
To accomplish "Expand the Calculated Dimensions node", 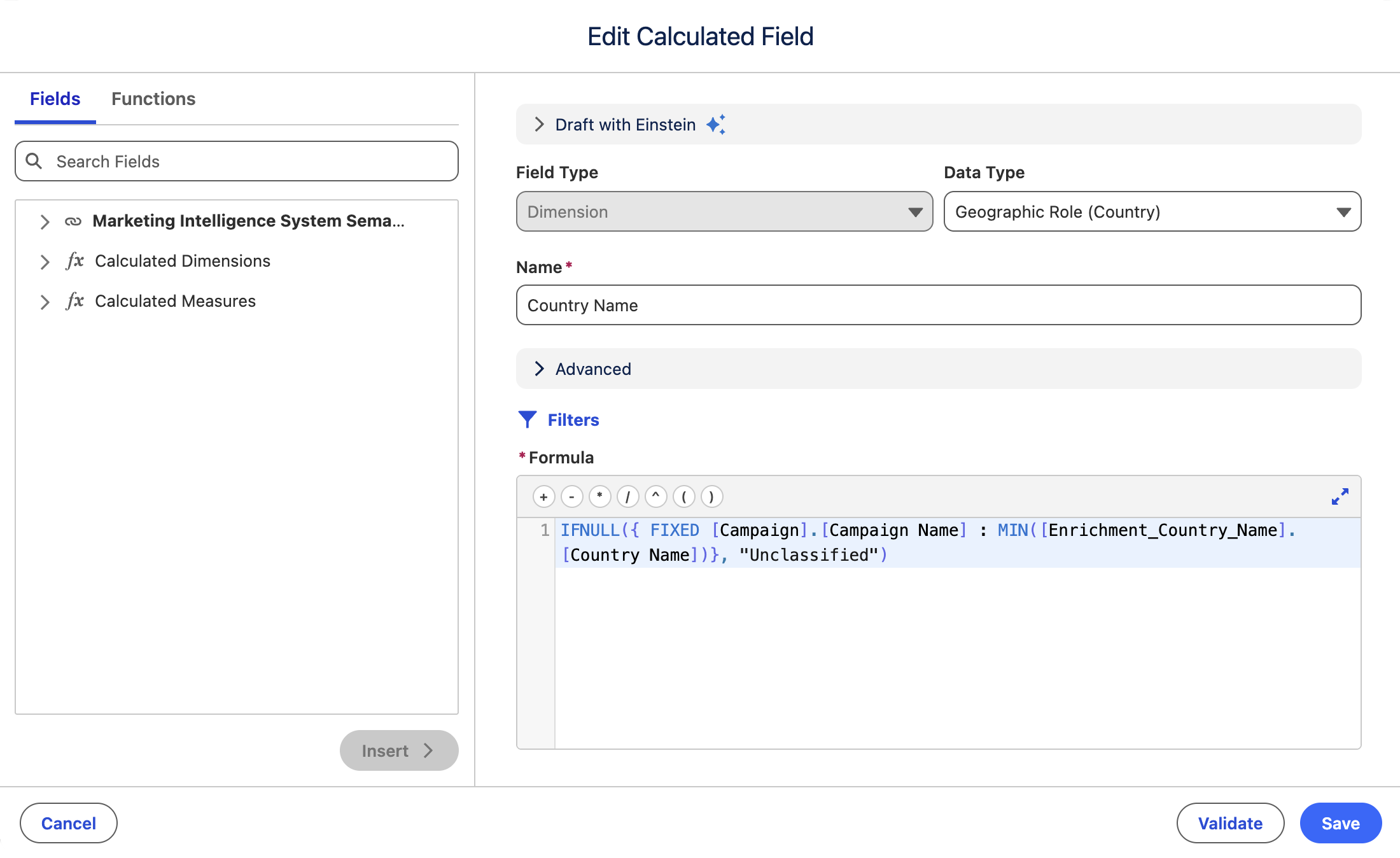I will tap(45, 262).
